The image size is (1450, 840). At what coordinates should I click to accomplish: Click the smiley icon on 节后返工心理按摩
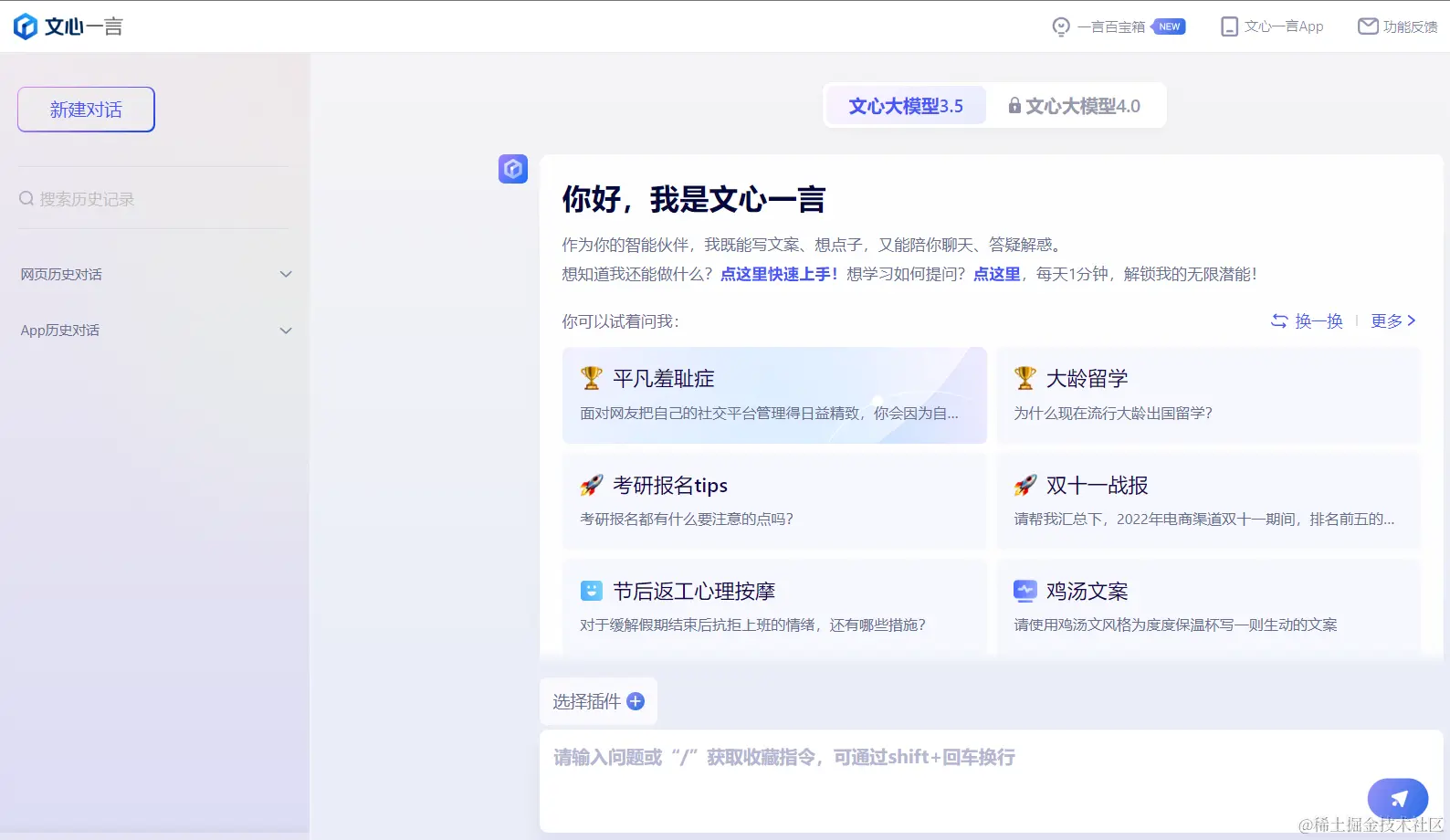592,591
